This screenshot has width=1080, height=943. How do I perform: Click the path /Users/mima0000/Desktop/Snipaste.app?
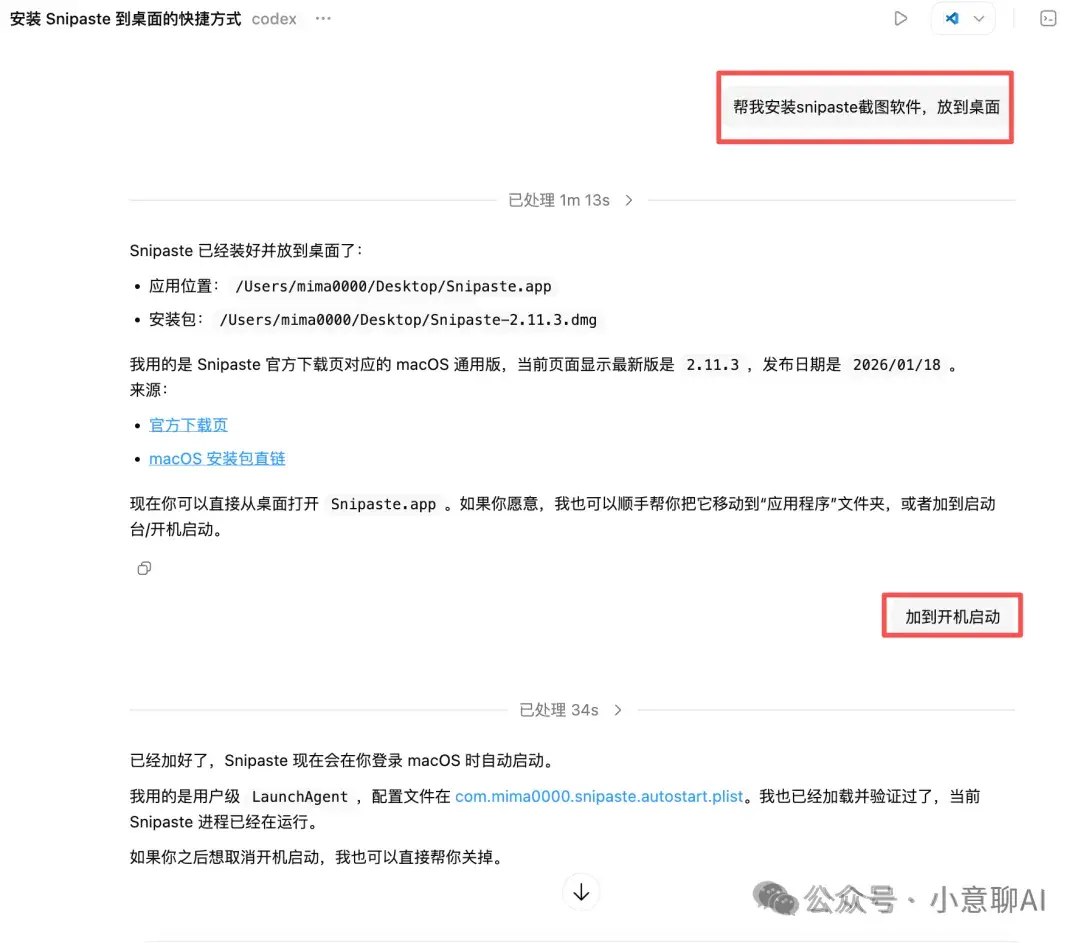[x=393, y=287]
